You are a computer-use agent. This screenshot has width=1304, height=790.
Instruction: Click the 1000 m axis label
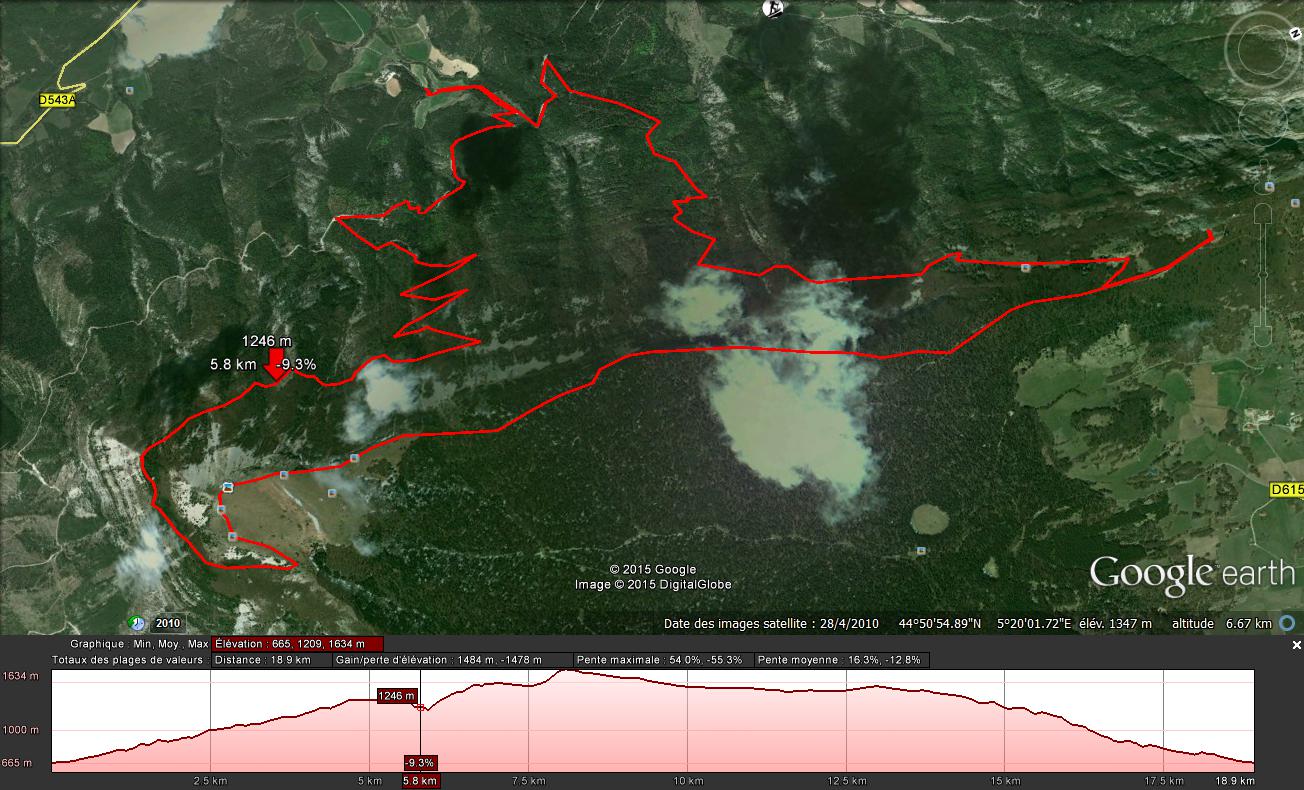tap(20, 731)
